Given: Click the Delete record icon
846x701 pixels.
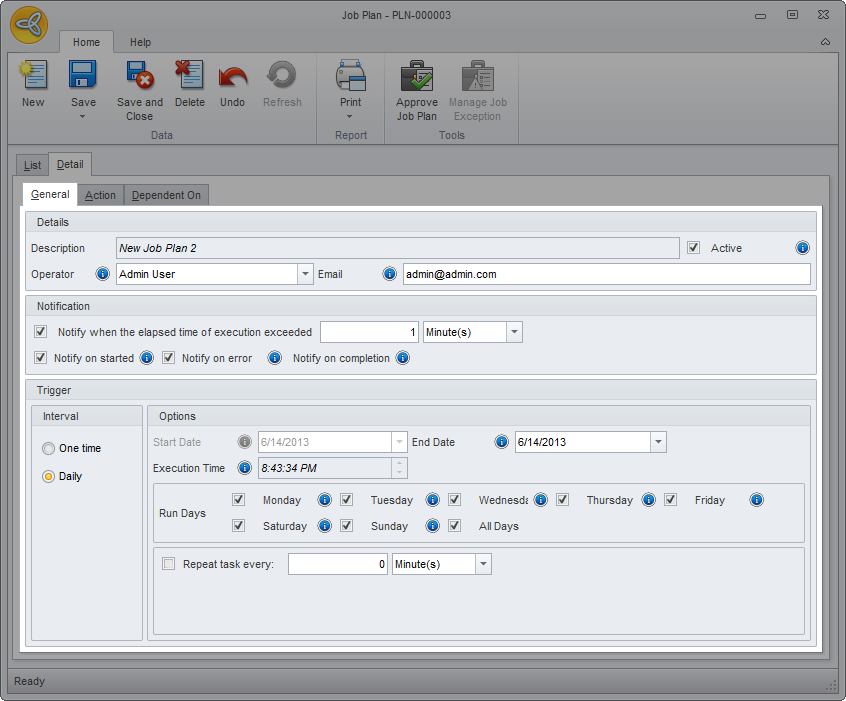Looking at the screenshot, I should [189, 74].
